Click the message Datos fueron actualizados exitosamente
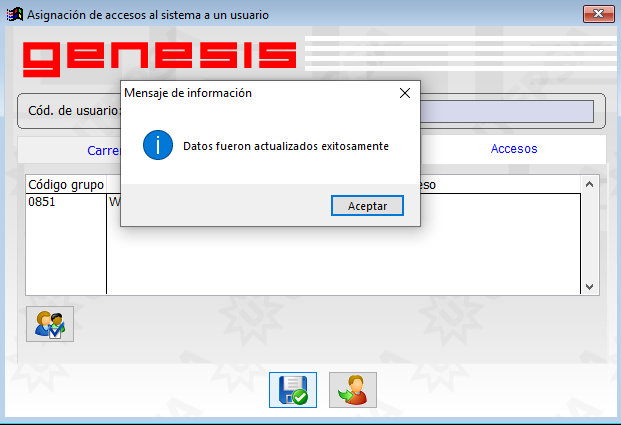This screenshot has height=425, width=621. click(286, 146)
